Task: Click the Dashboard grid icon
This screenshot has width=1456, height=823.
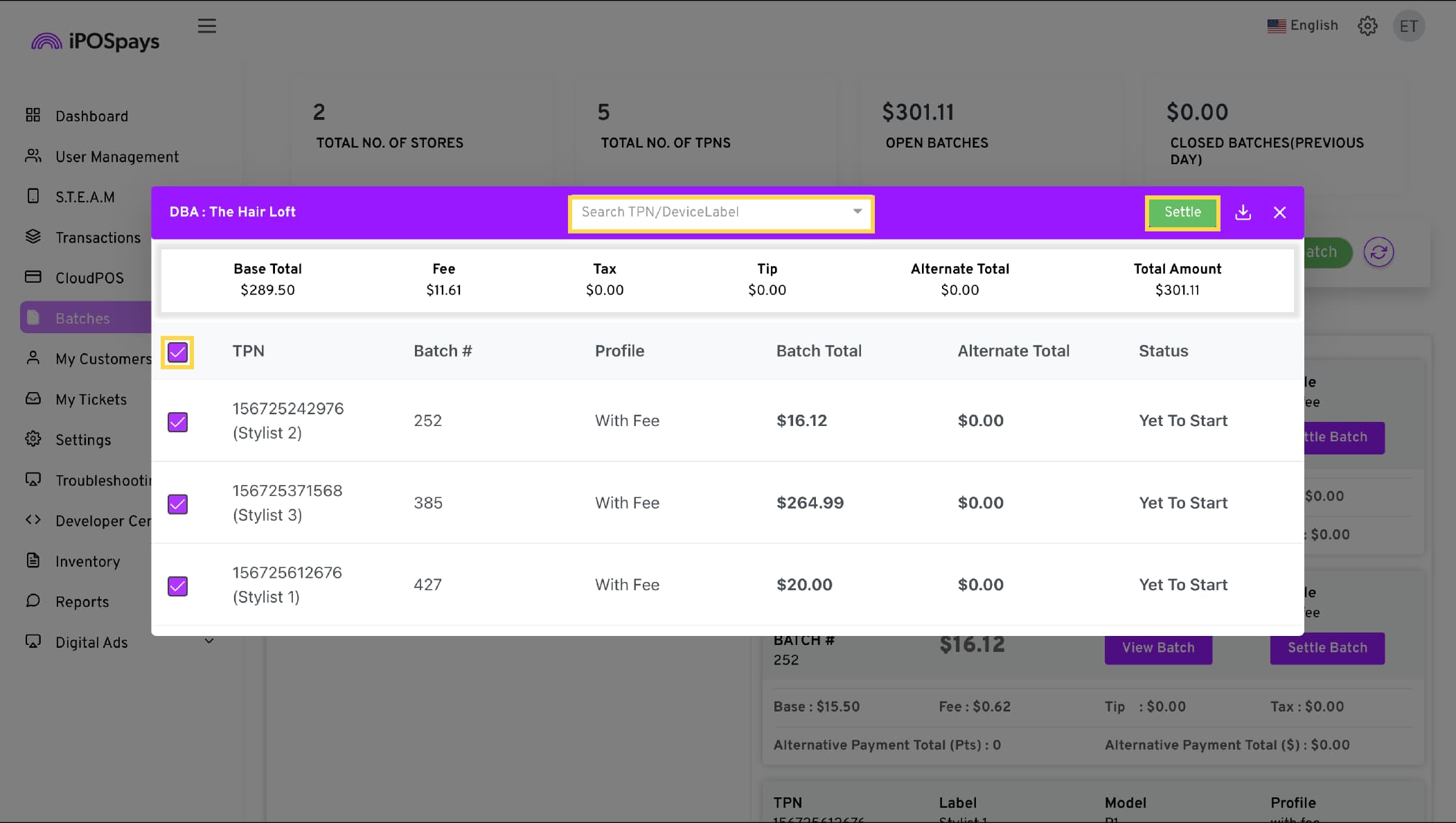Action: tap(33, 115)
